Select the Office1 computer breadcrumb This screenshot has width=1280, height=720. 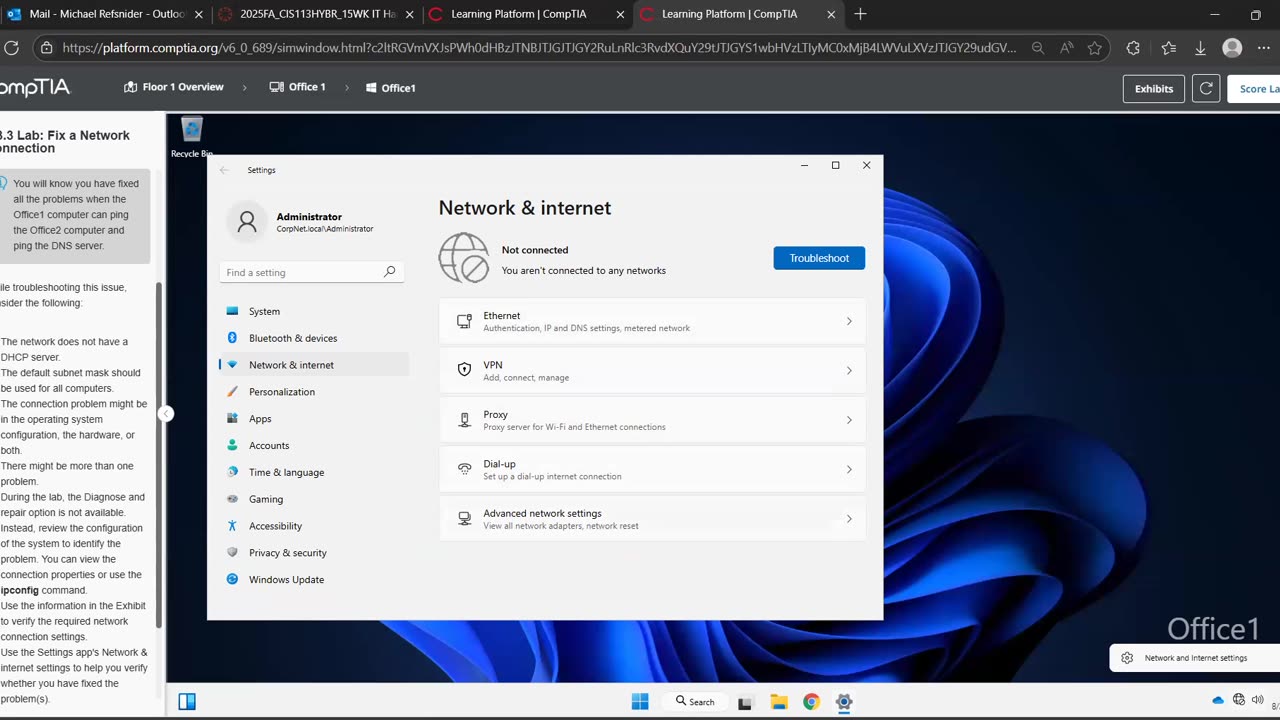coord(391,88)
